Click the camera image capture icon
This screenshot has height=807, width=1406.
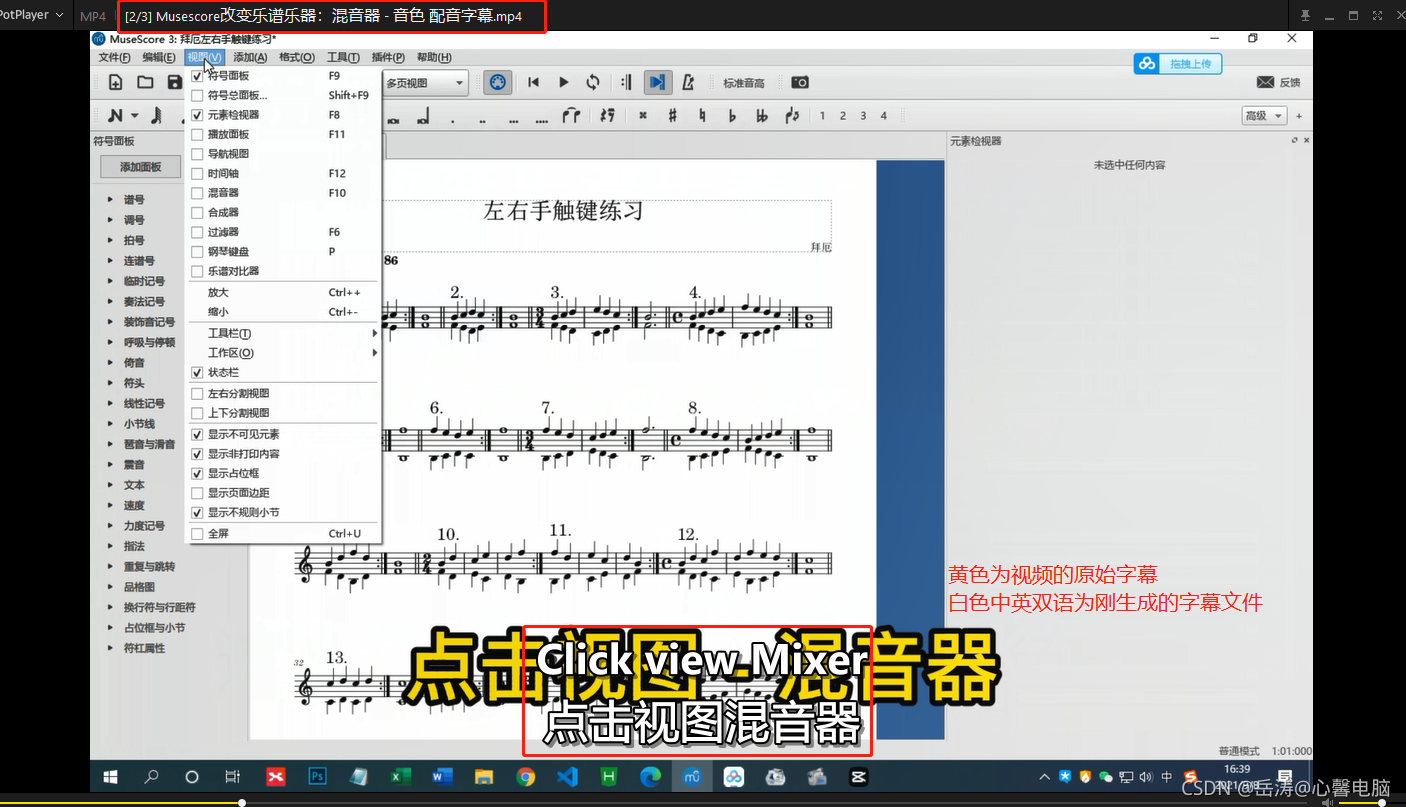pyautogui.click(x=800, y=83)
